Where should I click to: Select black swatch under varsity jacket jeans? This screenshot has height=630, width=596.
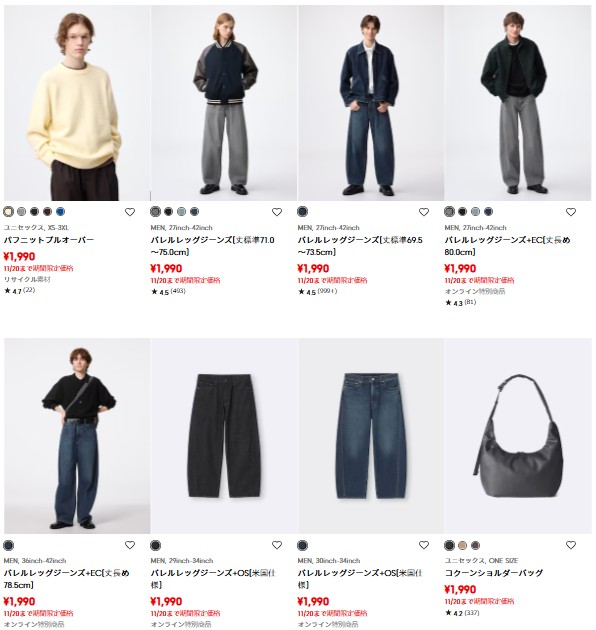point(168,211)
